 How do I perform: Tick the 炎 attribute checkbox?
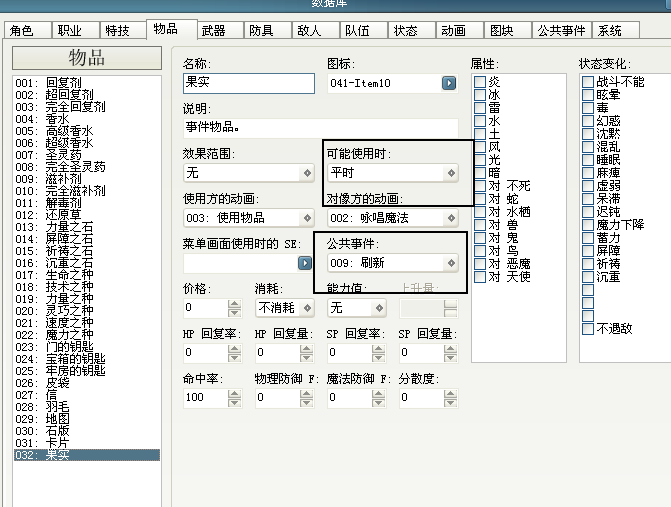click(480, 82)
